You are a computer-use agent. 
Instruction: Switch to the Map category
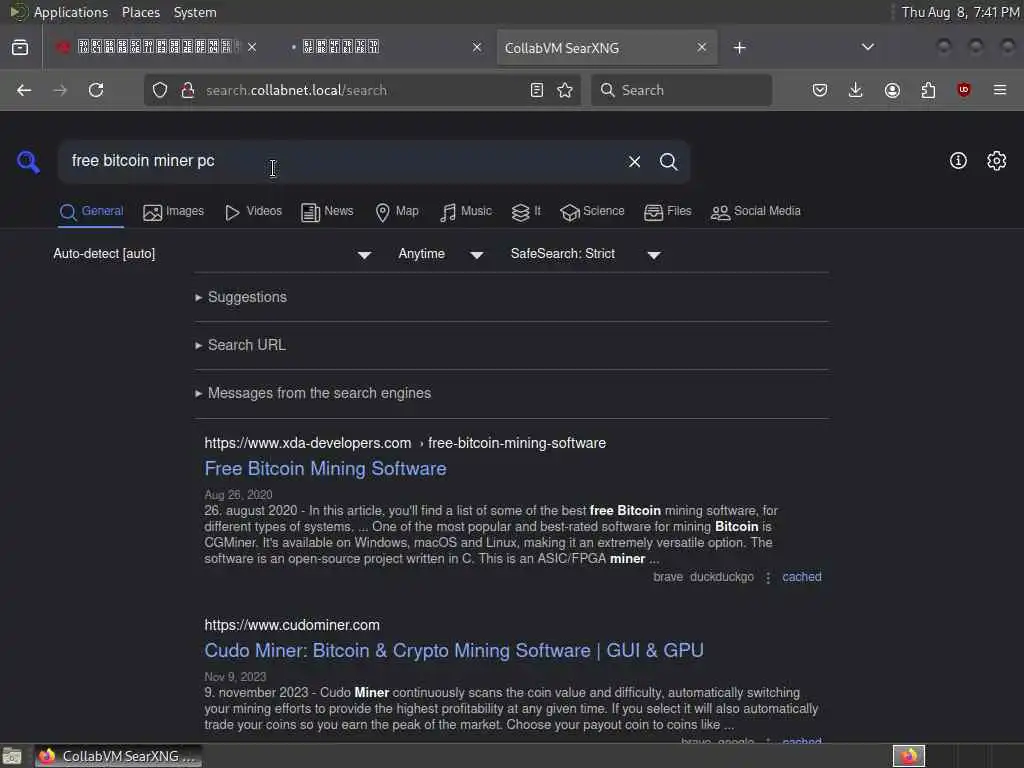tap(397, 212)
